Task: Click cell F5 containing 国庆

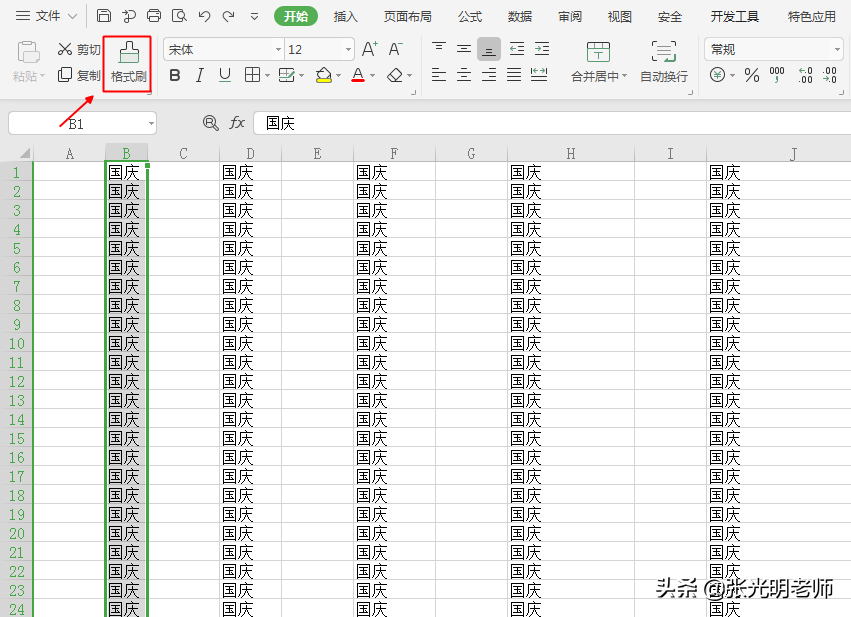Action: pos(394,249)
